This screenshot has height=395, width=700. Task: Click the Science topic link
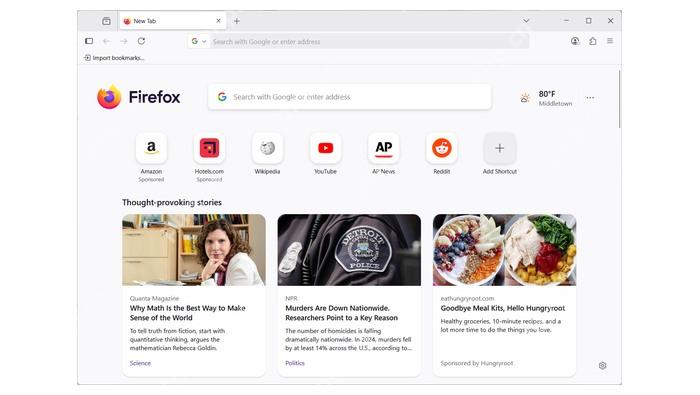[x=140, y=363]
